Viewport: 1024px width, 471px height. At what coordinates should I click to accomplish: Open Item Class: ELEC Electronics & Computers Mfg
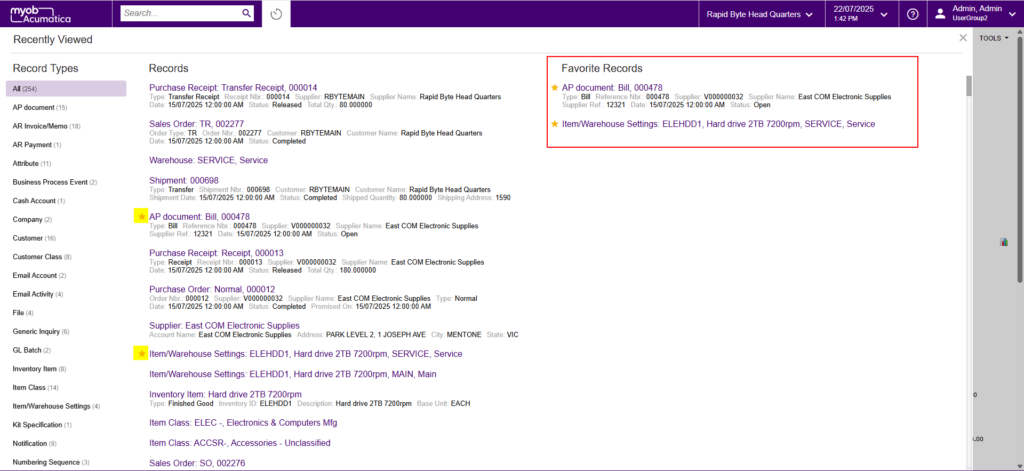click(243, 423)
